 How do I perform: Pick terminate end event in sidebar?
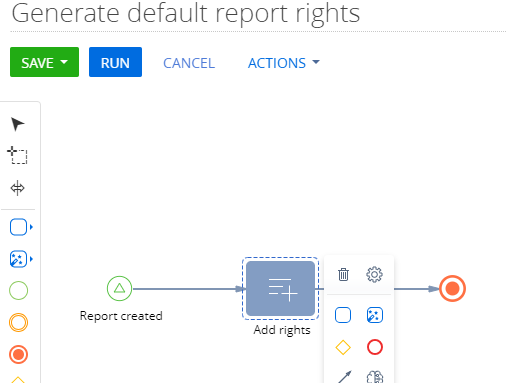pos(18,354)
